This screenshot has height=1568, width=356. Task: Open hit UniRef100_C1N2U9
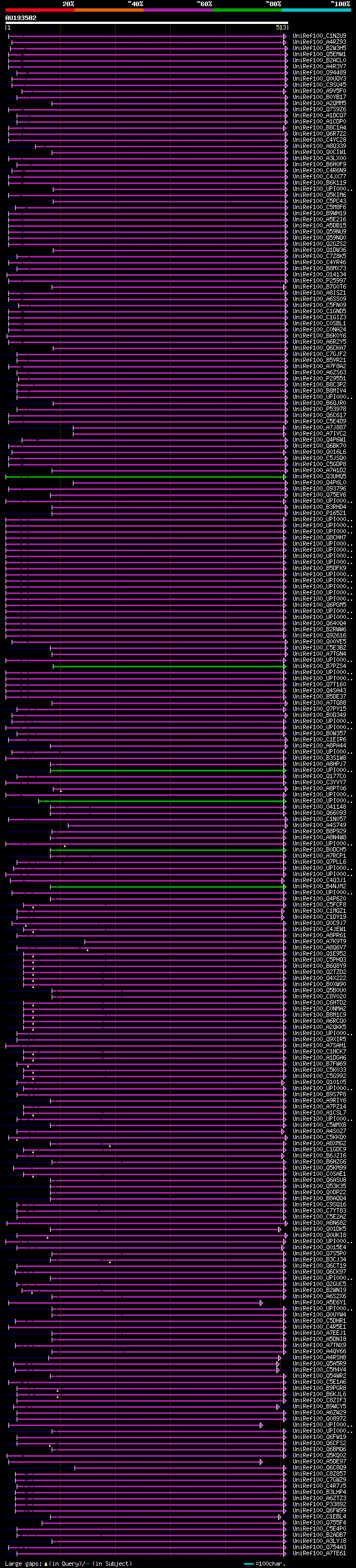(319, 36)
